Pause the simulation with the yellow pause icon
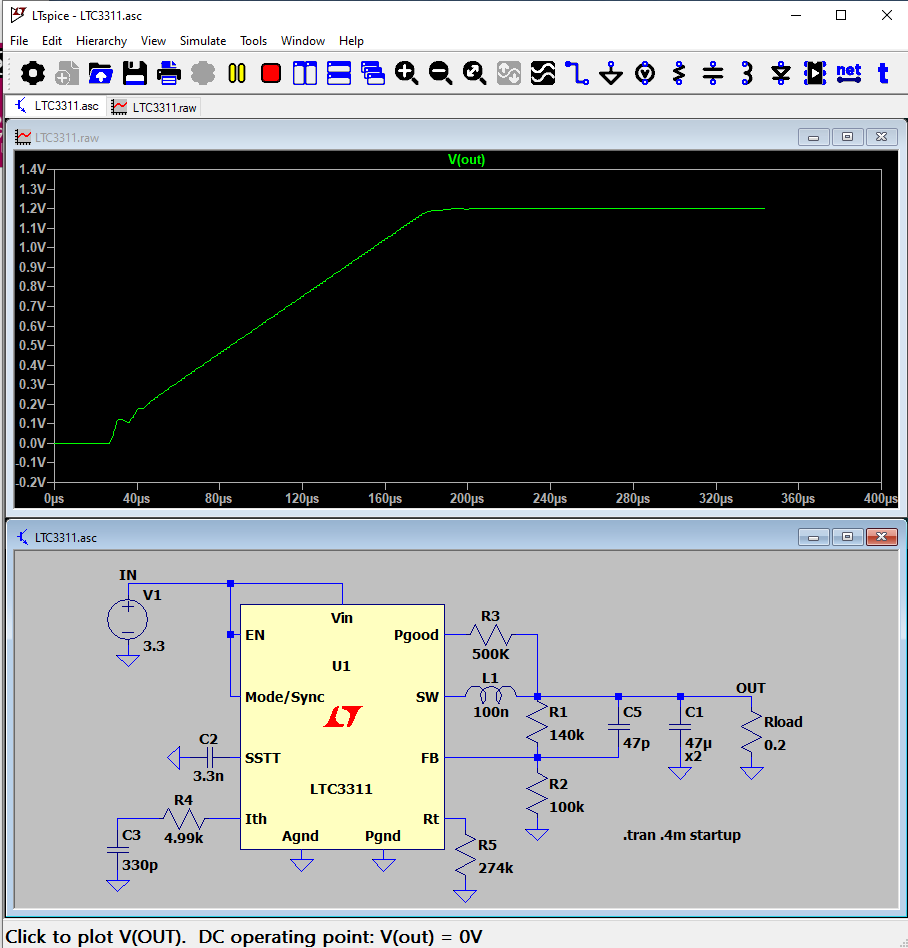The height and width of the screenshot is (948, 908). [237, 73]
